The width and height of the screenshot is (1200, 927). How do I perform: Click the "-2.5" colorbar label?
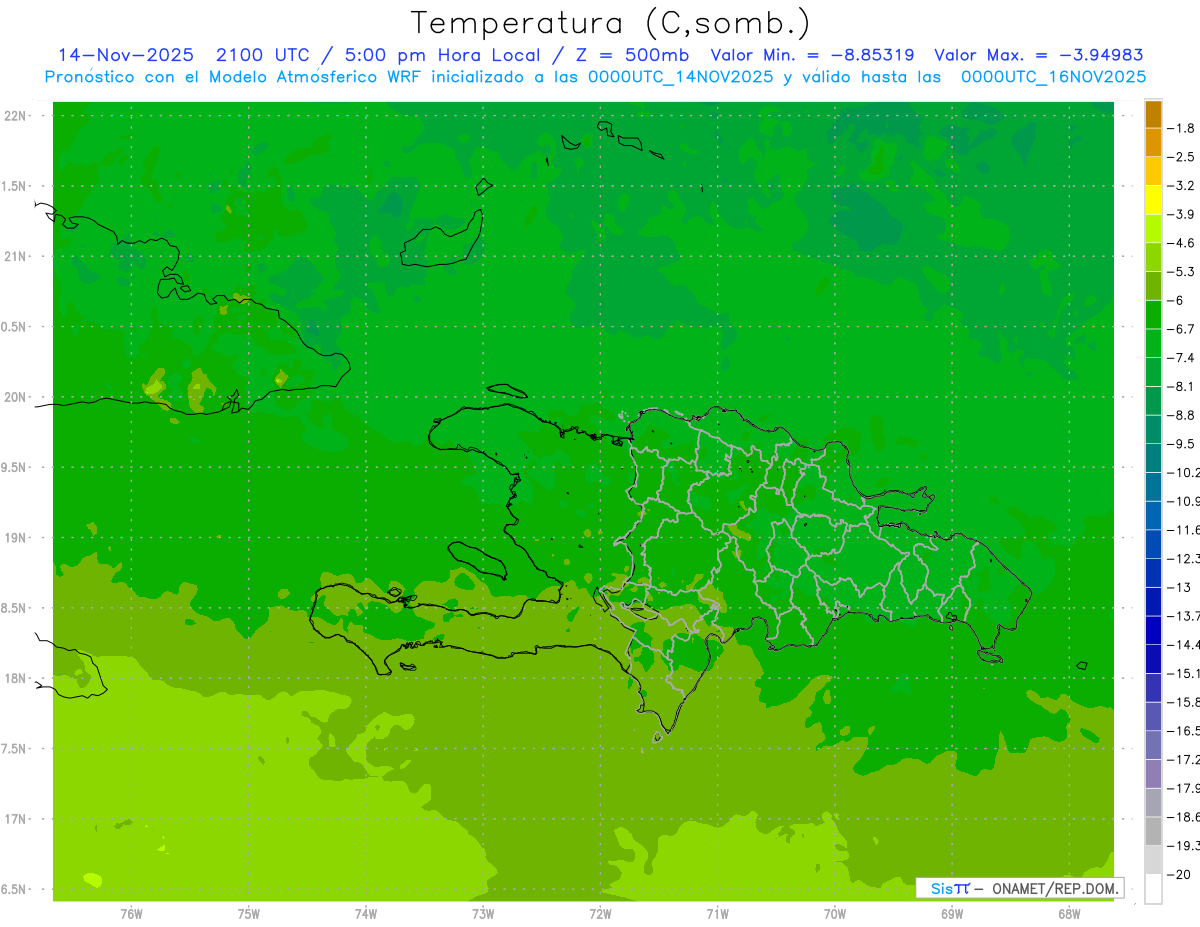click(x=1182, y=157)
